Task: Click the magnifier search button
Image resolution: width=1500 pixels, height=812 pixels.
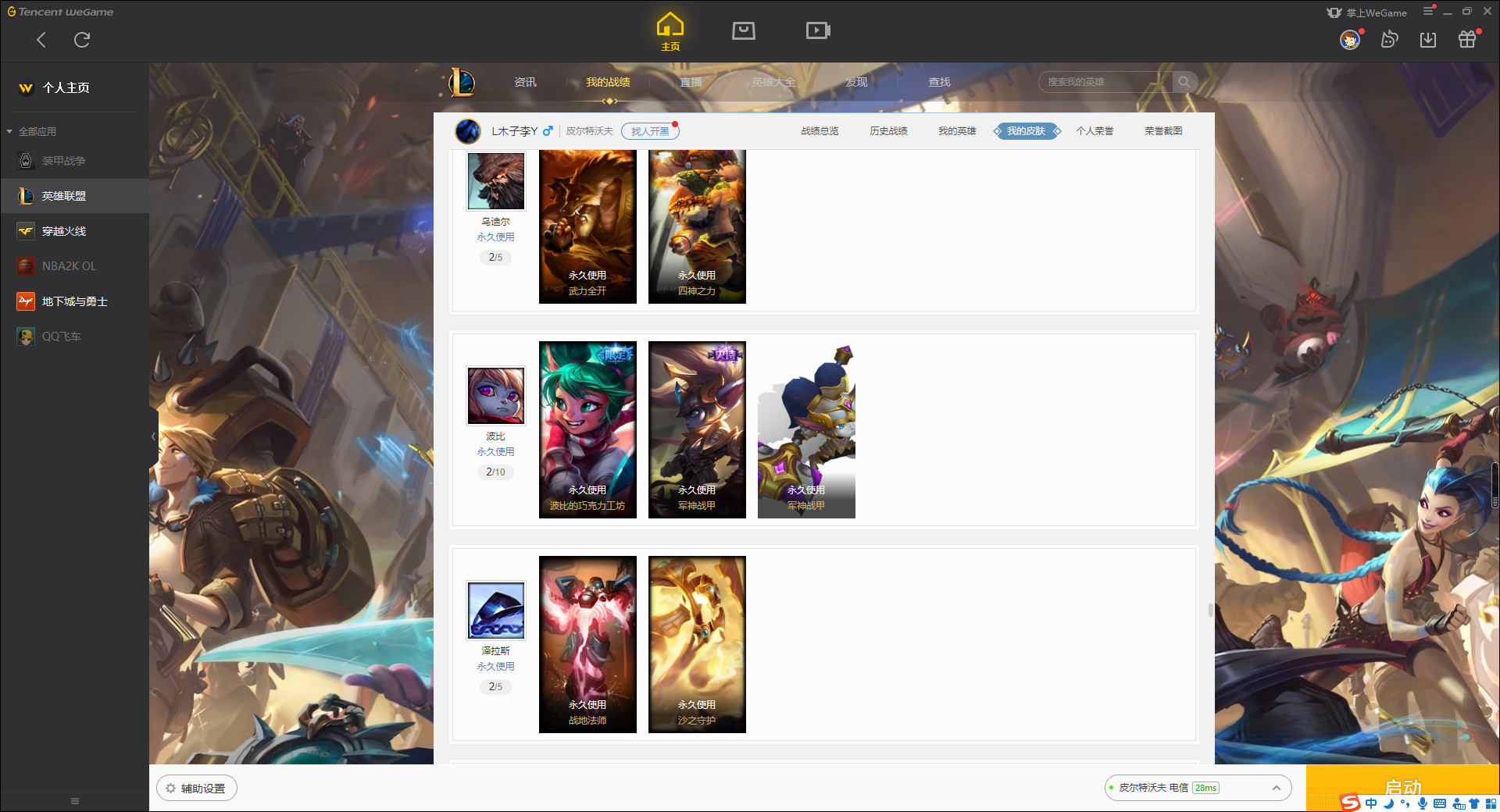Action: [1184, 82]
